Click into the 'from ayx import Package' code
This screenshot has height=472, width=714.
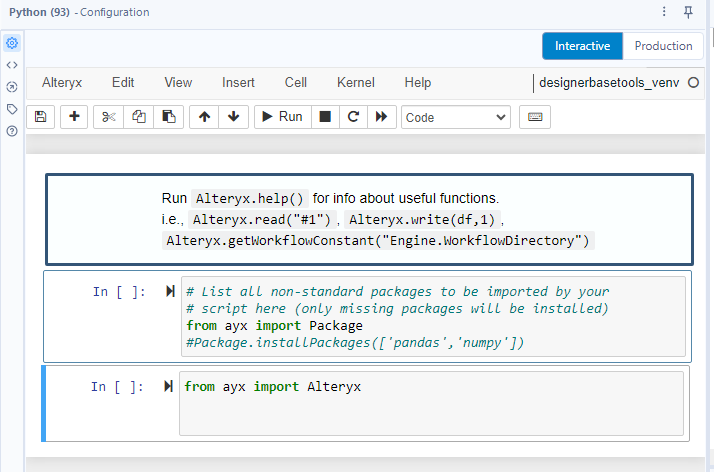[x=274, y=325]
